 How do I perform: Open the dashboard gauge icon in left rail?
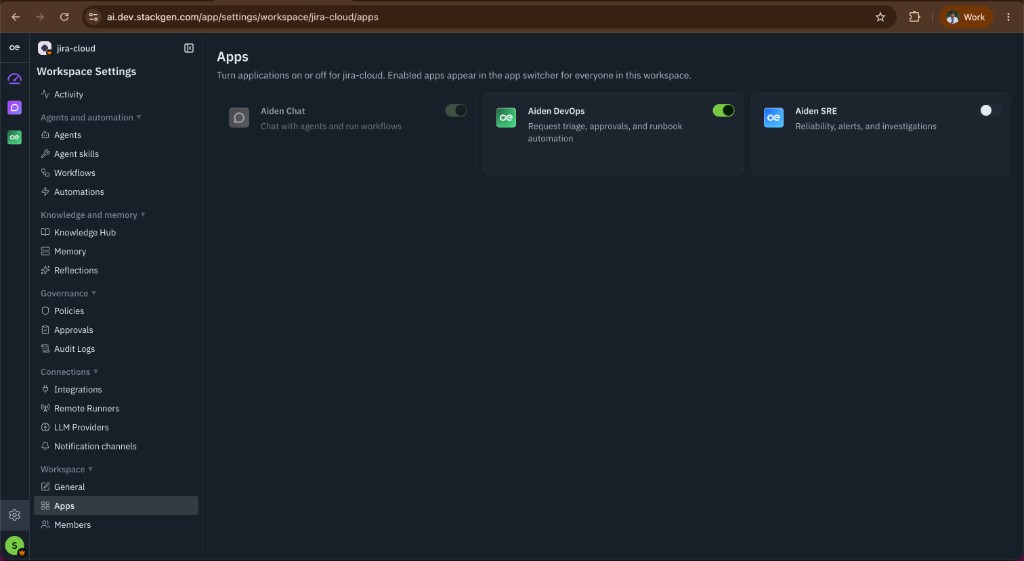point(14,78)
